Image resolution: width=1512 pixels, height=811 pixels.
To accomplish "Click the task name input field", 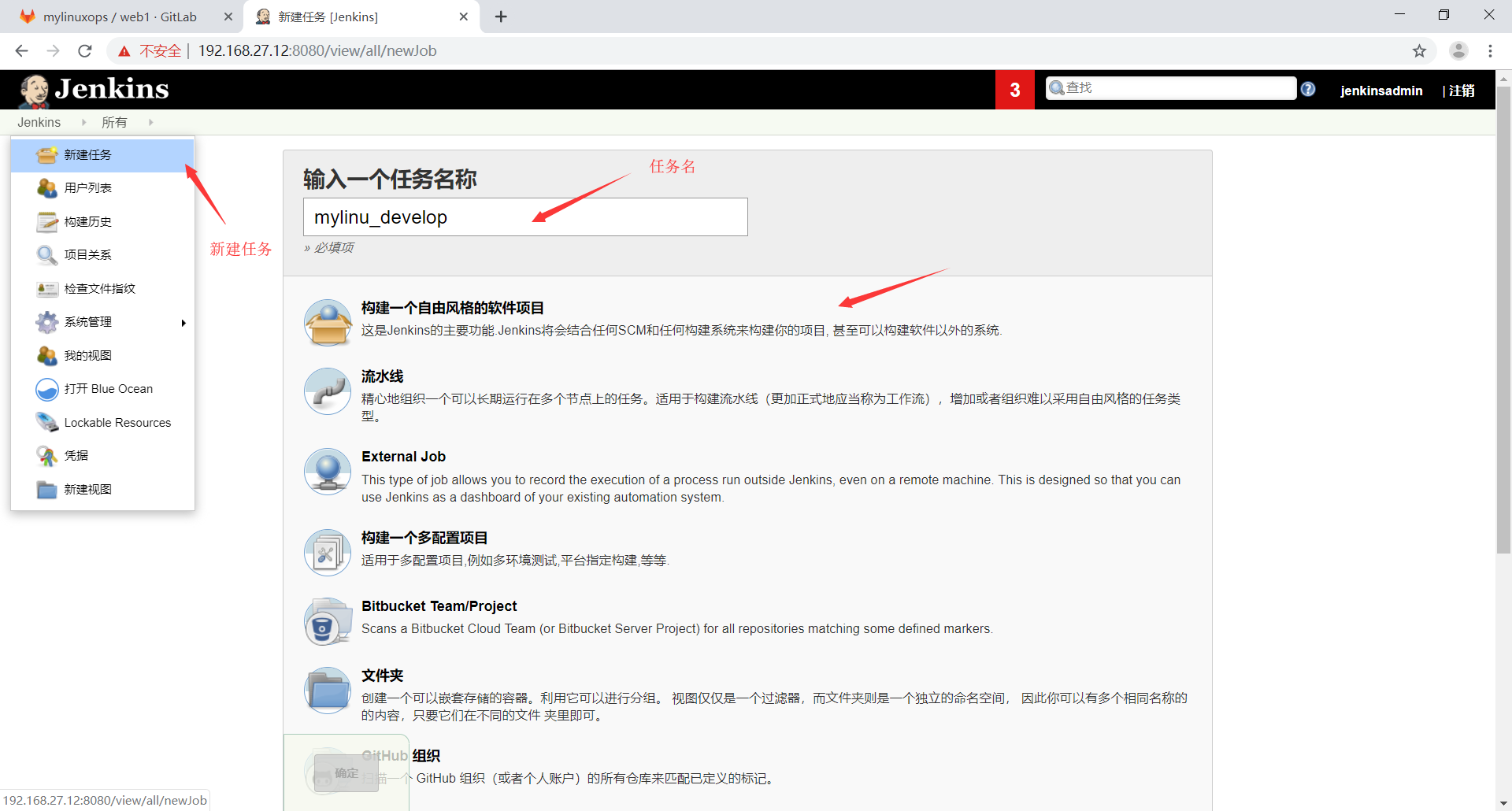I will click(525, 217).
